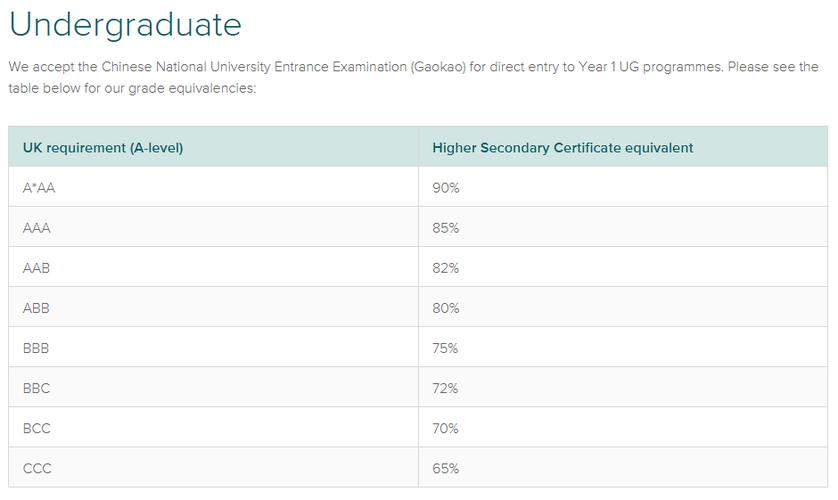Select the AAA grade cell
The height and width of the screenshot is (500, 838).
[213, 228]
